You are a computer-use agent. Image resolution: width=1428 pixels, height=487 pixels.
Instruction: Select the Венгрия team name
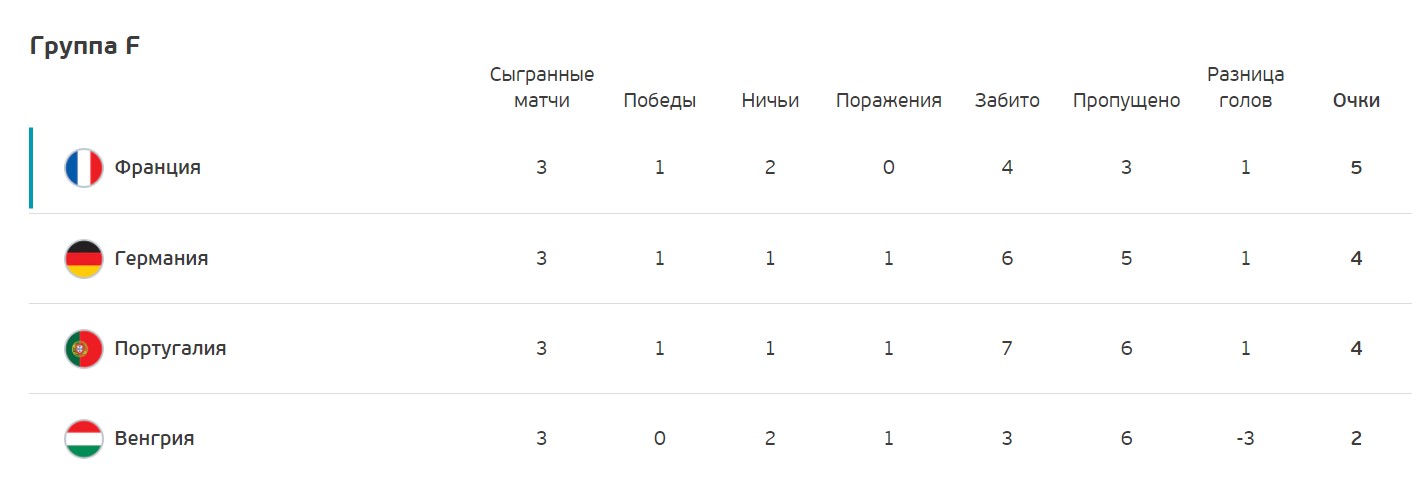154,439
